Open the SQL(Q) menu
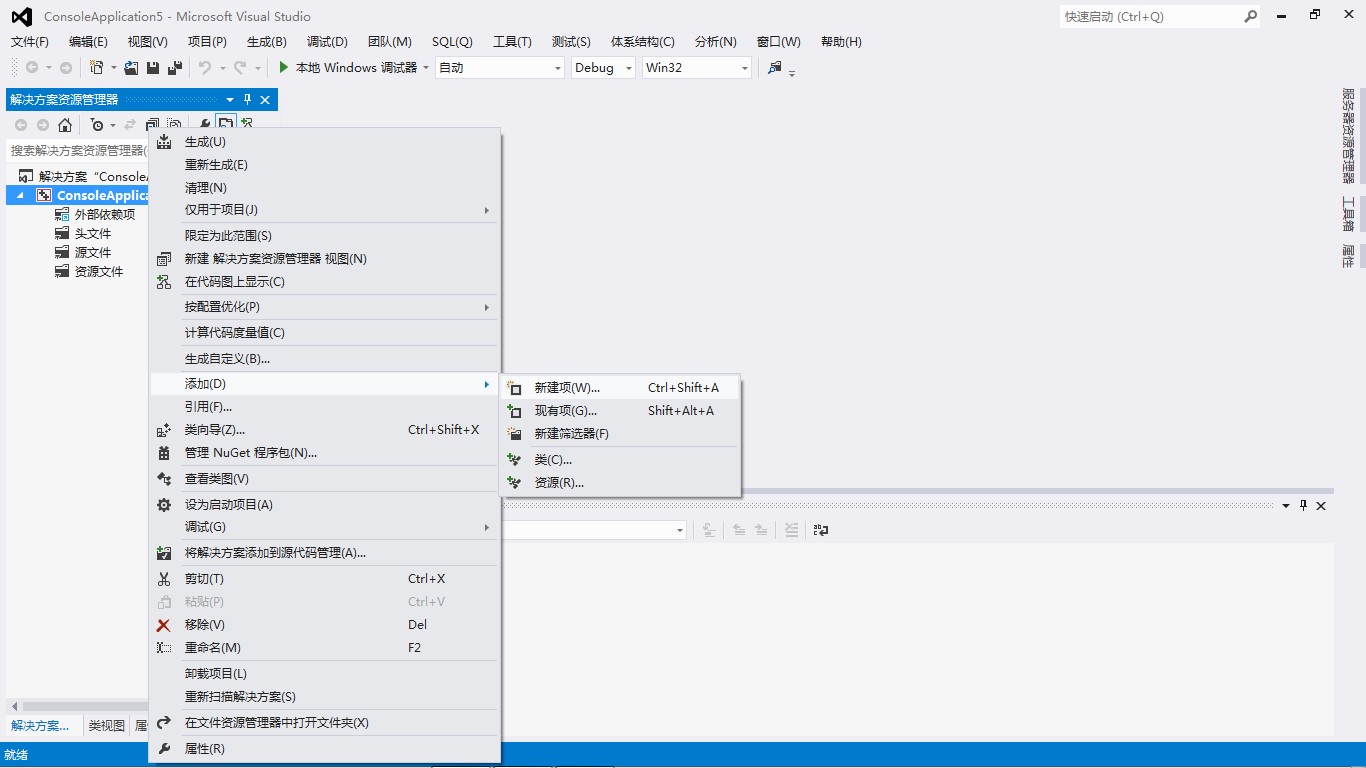Viewport: 1366px width, 768px height. 452,42
